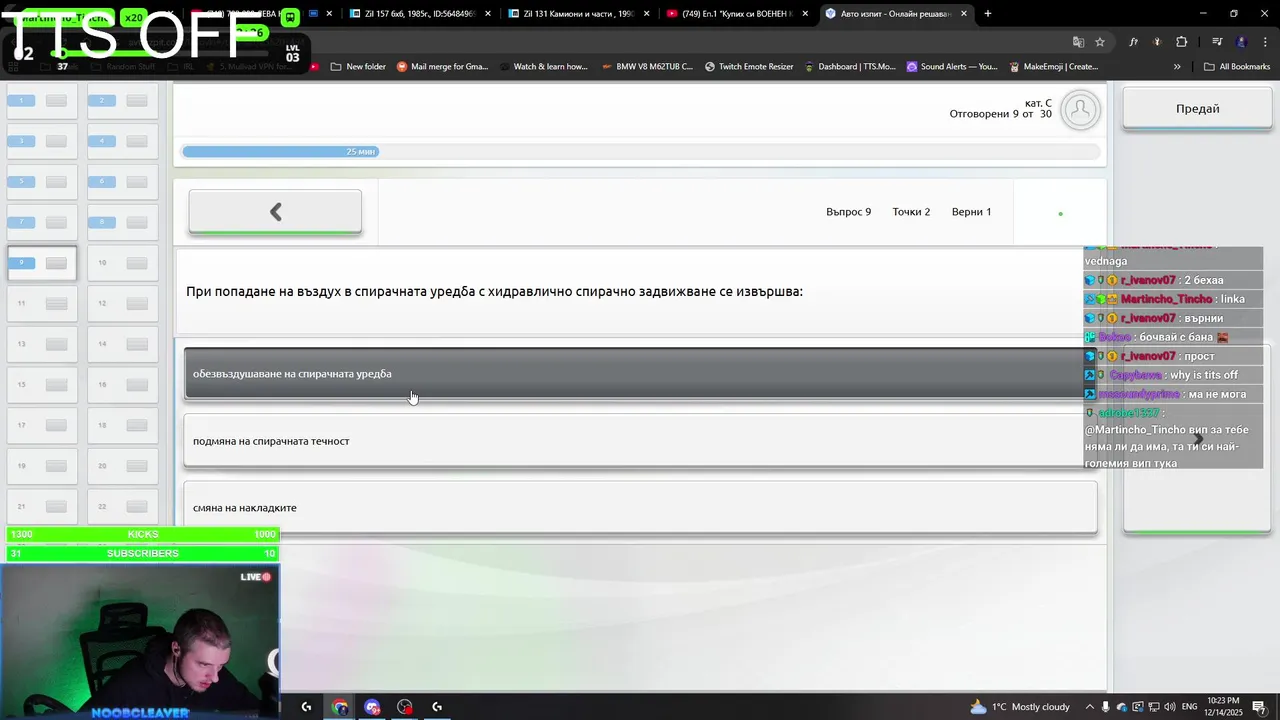The image size is (1280, 720).
Task: Open question 21 in the navigator grid
Action: [42, 506]
